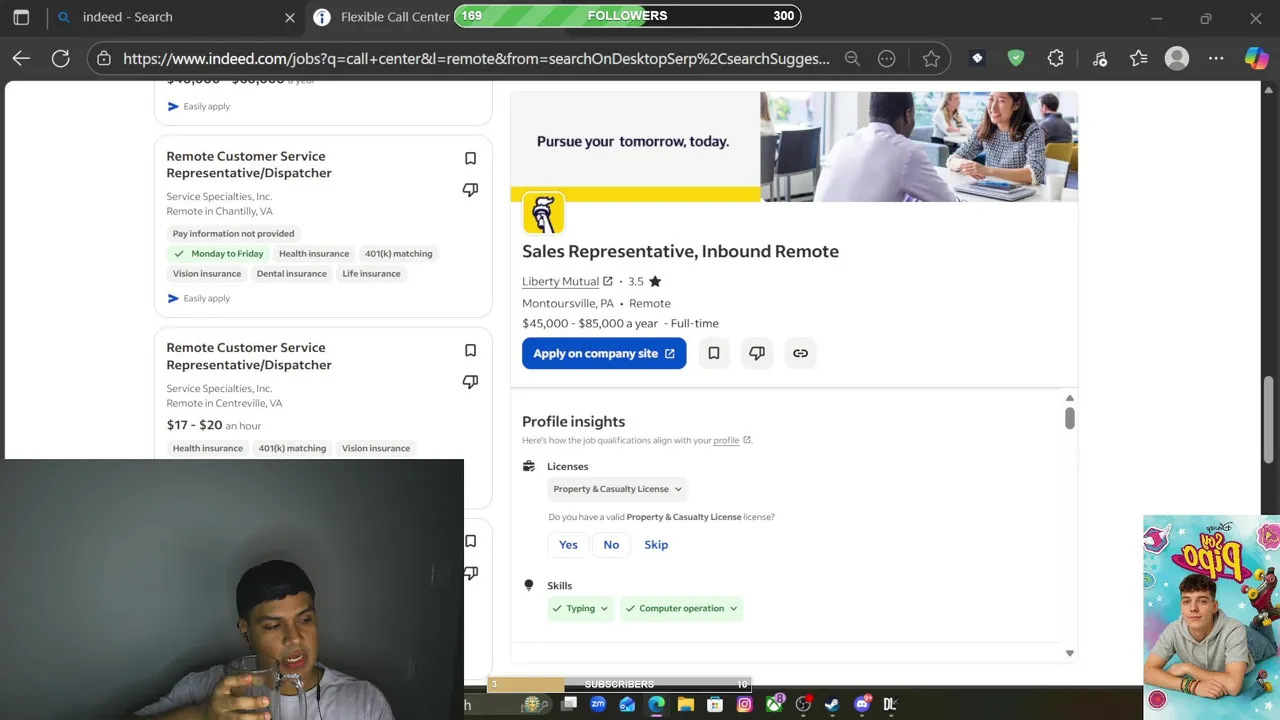
Task: Add this page to favorites star
Action: pos(931,59)
